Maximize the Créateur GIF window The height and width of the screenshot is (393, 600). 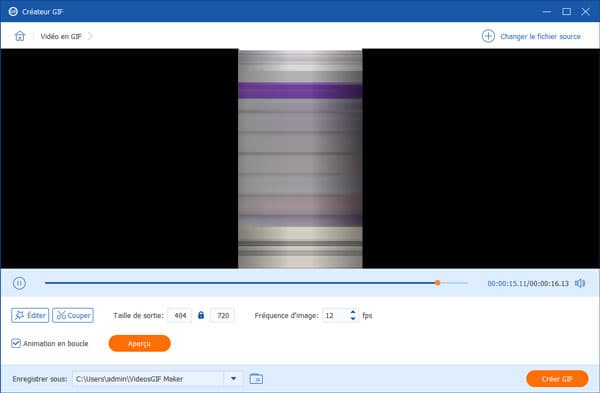(x=566, y=11)
